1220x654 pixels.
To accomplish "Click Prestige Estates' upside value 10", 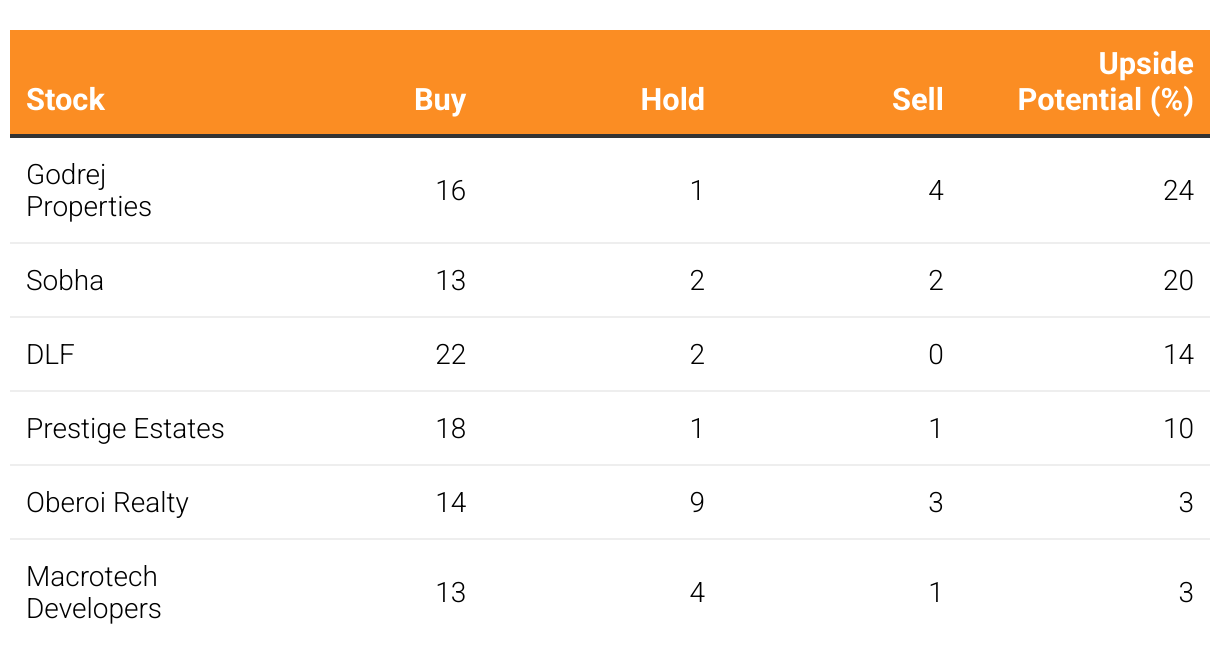I will 1178,428.
